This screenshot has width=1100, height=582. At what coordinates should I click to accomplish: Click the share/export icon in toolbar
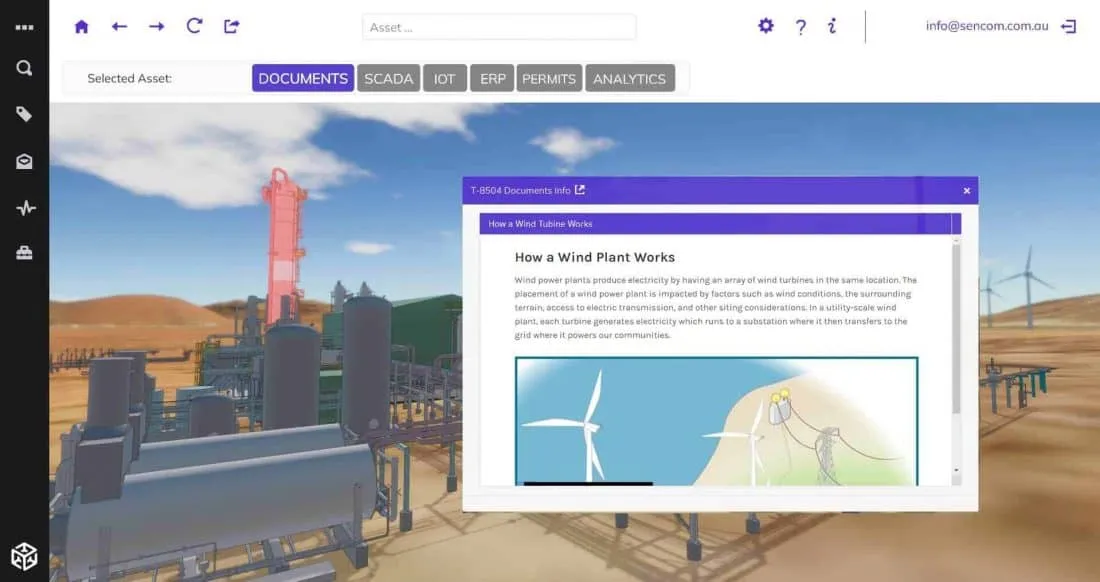(232, 27)
